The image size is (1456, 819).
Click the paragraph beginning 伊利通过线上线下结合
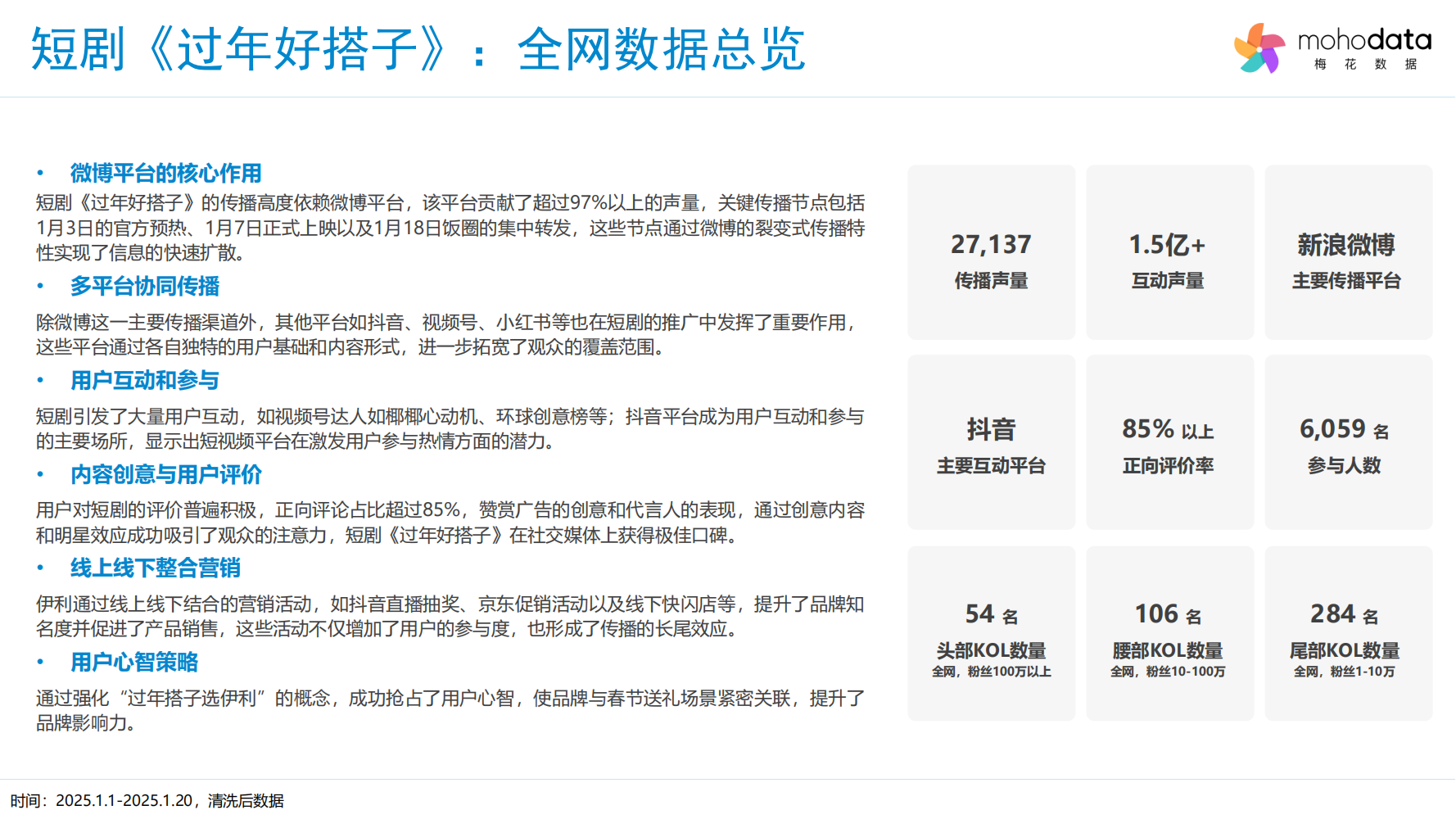point(450,617)
